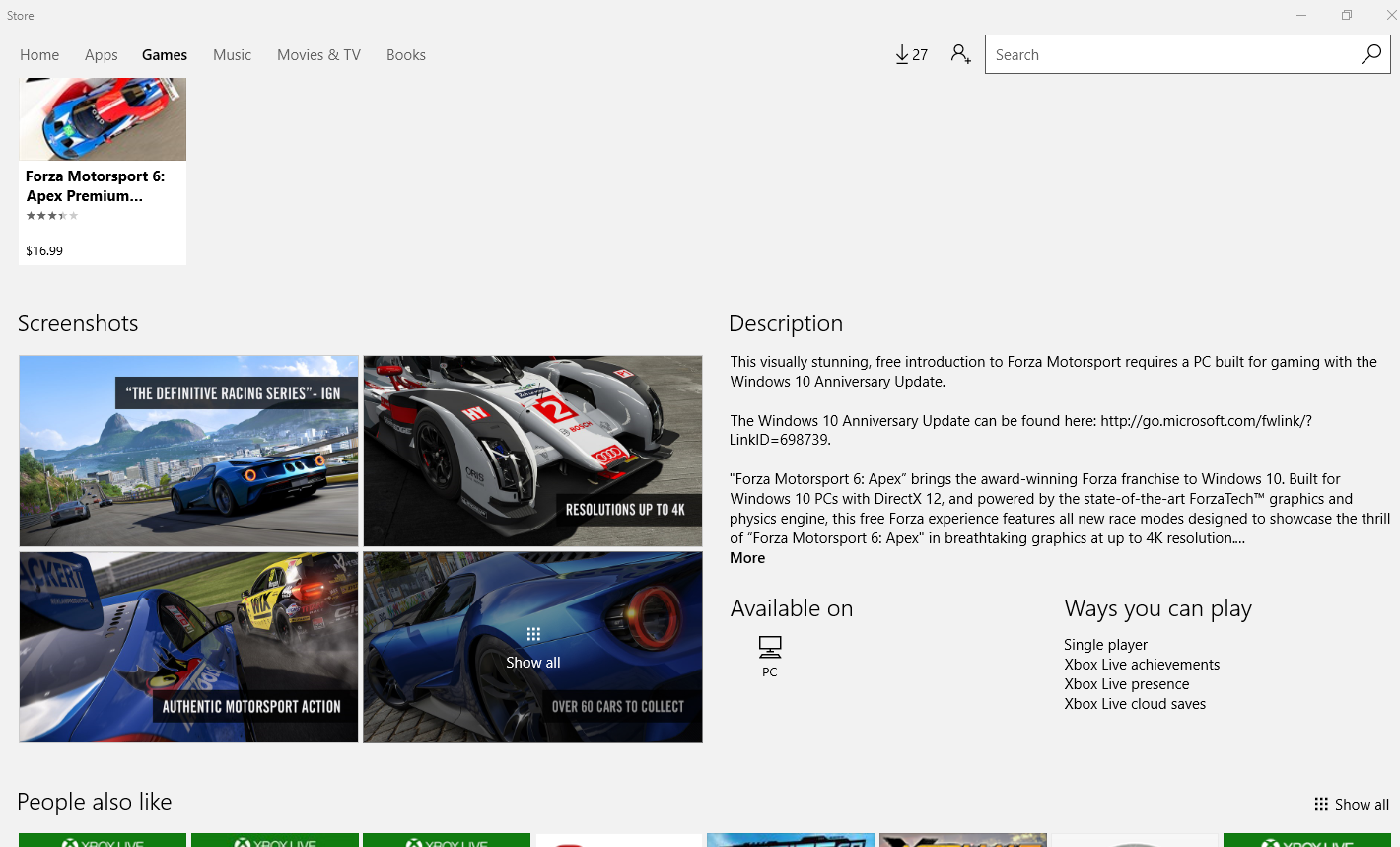This screenshot has height=847, width=1400.
Task: Click the add account icon
Action: pyautogui.click(x=961, y=54)
